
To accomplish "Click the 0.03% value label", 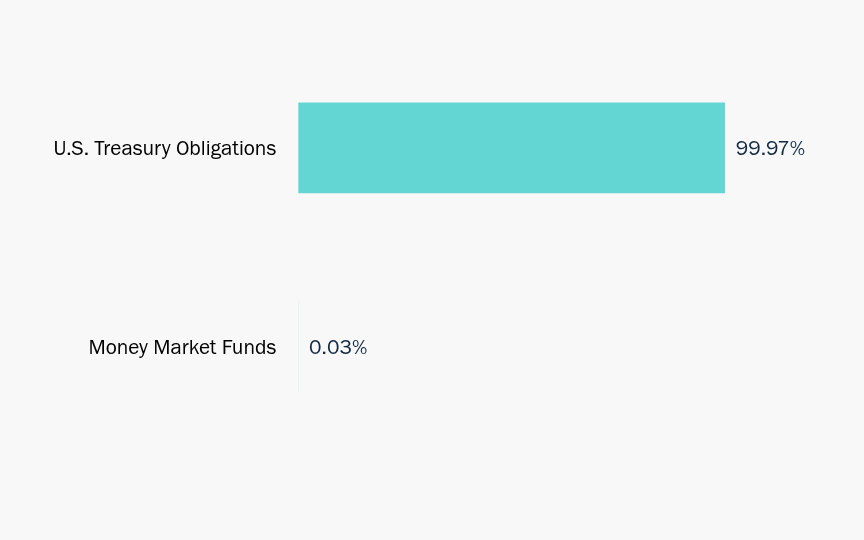I will (x=338, y=347).
